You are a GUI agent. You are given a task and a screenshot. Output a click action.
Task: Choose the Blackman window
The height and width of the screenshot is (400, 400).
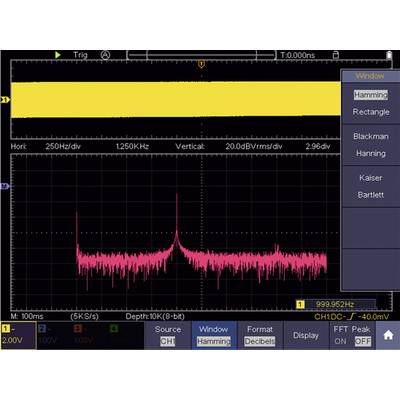pos(371,136)
